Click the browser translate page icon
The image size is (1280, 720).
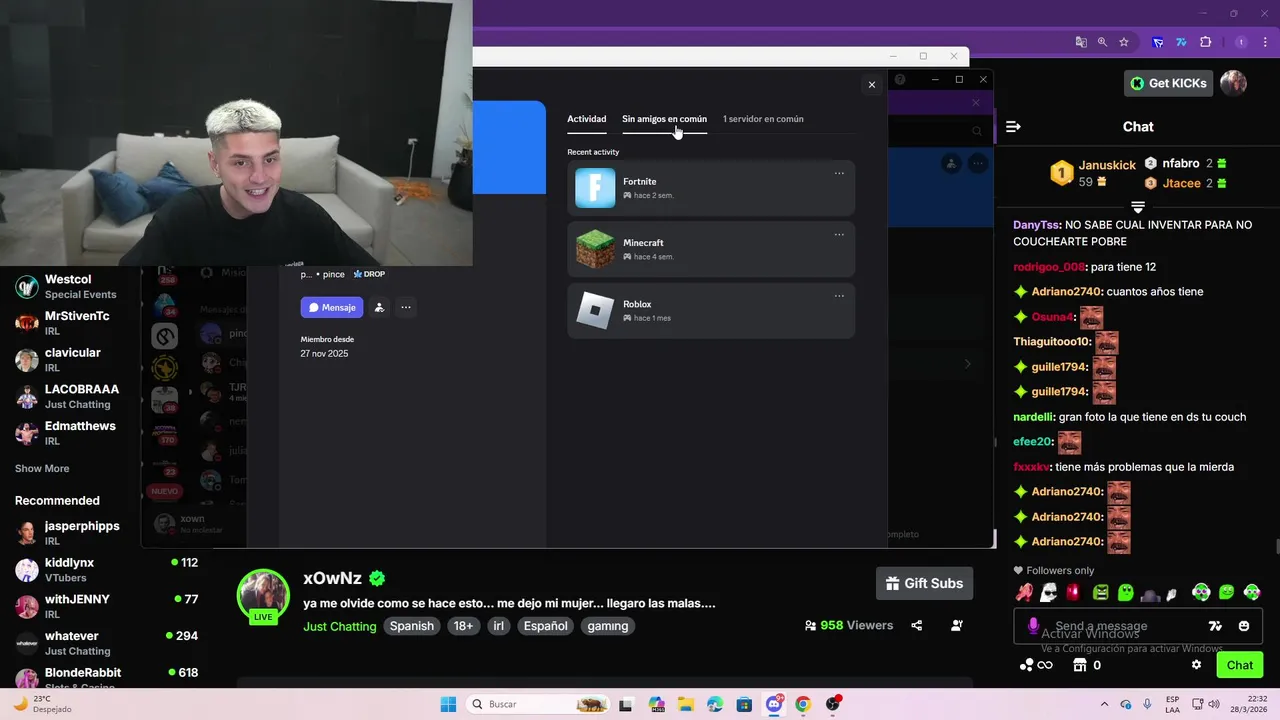pos(1081,42)
